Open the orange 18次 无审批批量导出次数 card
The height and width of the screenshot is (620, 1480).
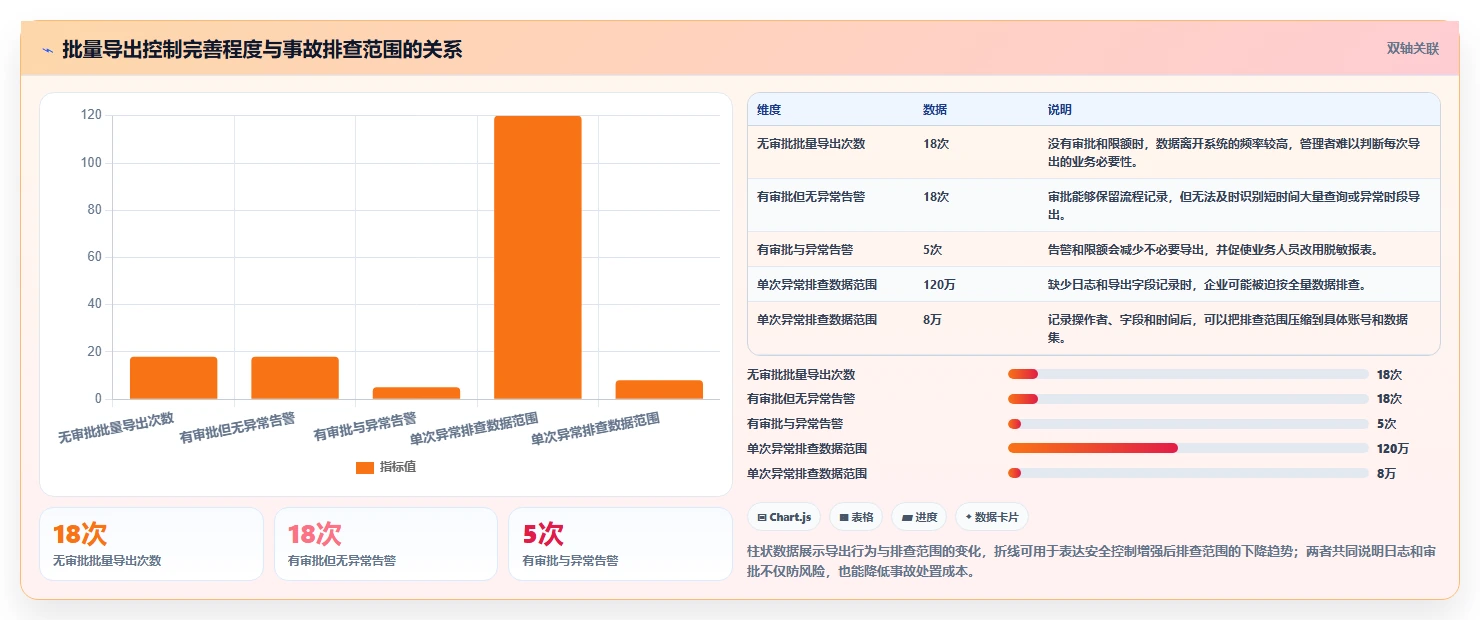point(151,544)
